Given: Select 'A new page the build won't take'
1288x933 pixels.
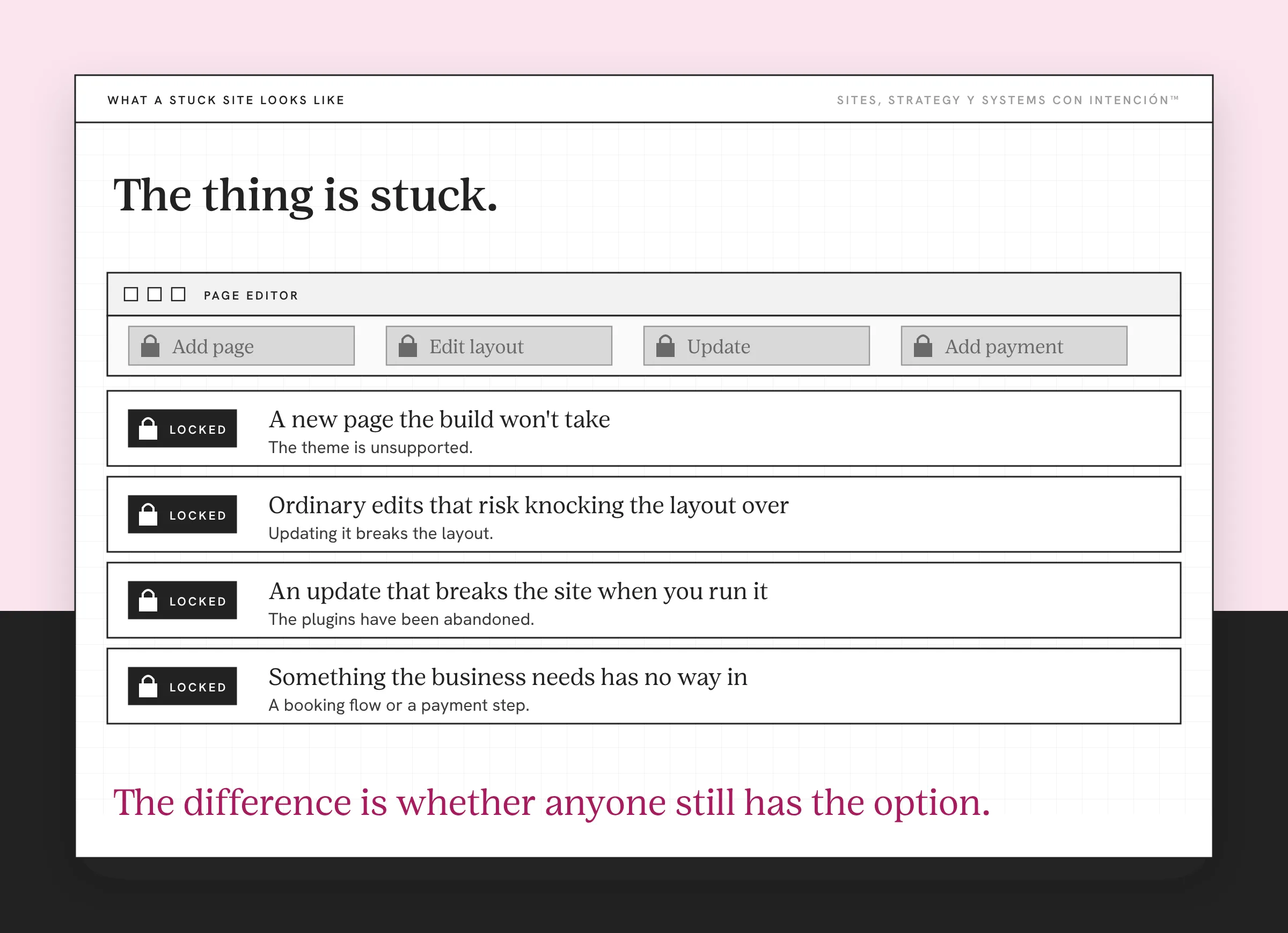Looking at the screenshot, I should (440, 419).
